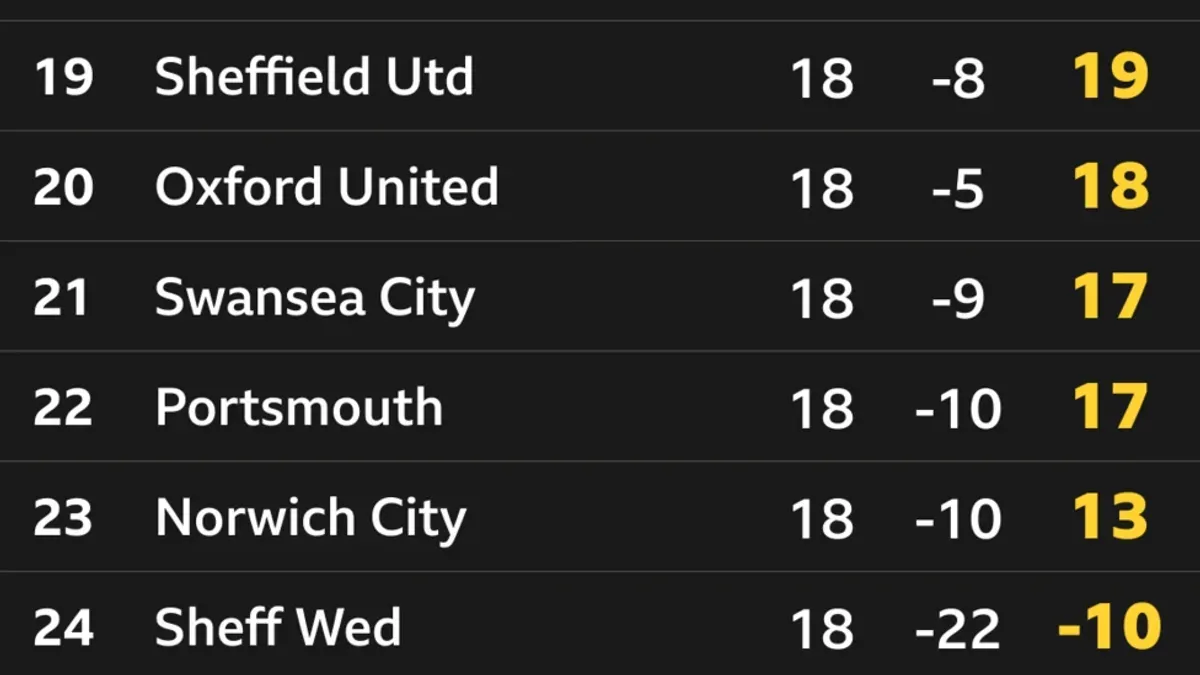Select the Sheff Wed team name

pyautogui.click(x=277, y=628)
